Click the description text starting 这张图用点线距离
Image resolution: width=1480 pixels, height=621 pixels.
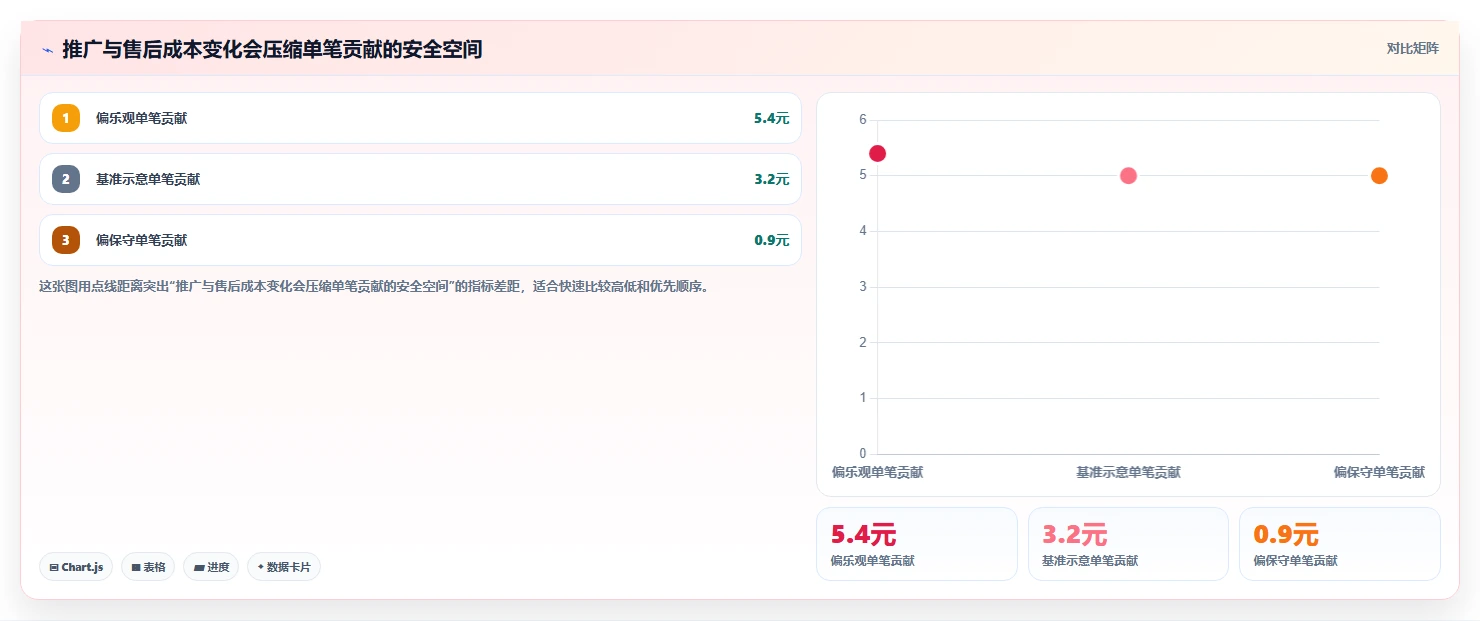374,286
